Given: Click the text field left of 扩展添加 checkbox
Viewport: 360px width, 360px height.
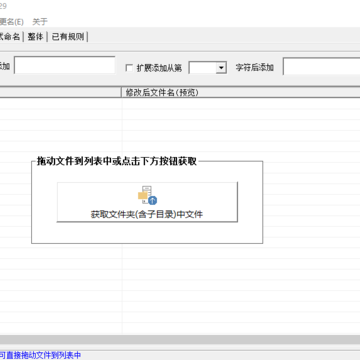Looking at the screenshot, I should (x=65, y=65).
